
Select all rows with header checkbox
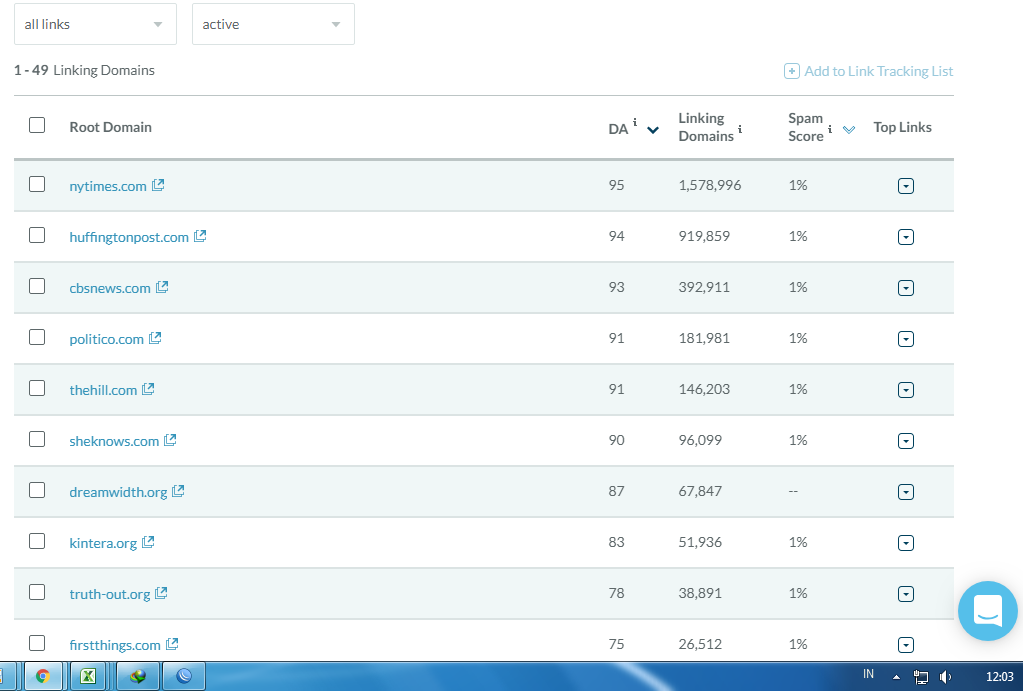[37, 125]
